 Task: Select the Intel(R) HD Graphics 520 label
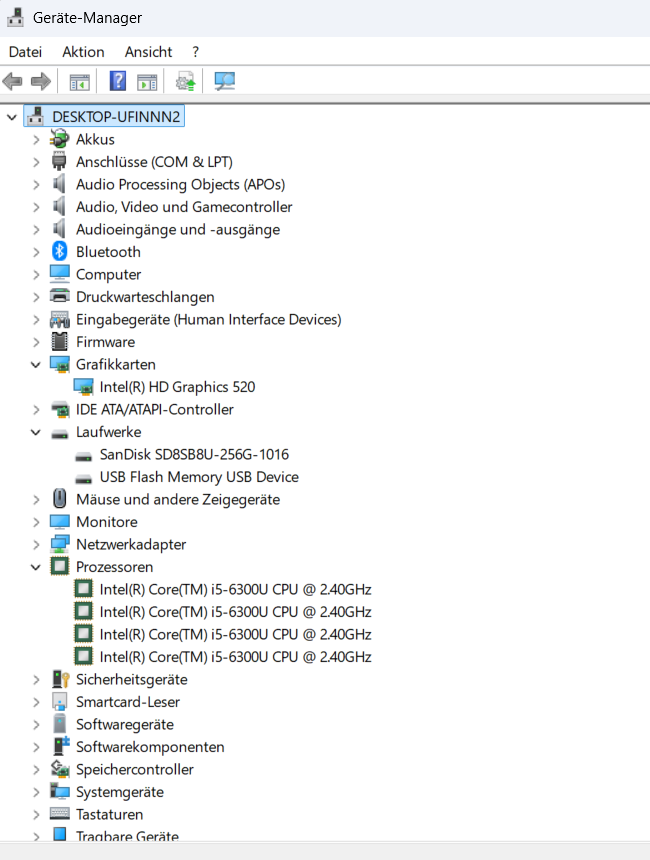click(x=177, y=387)
